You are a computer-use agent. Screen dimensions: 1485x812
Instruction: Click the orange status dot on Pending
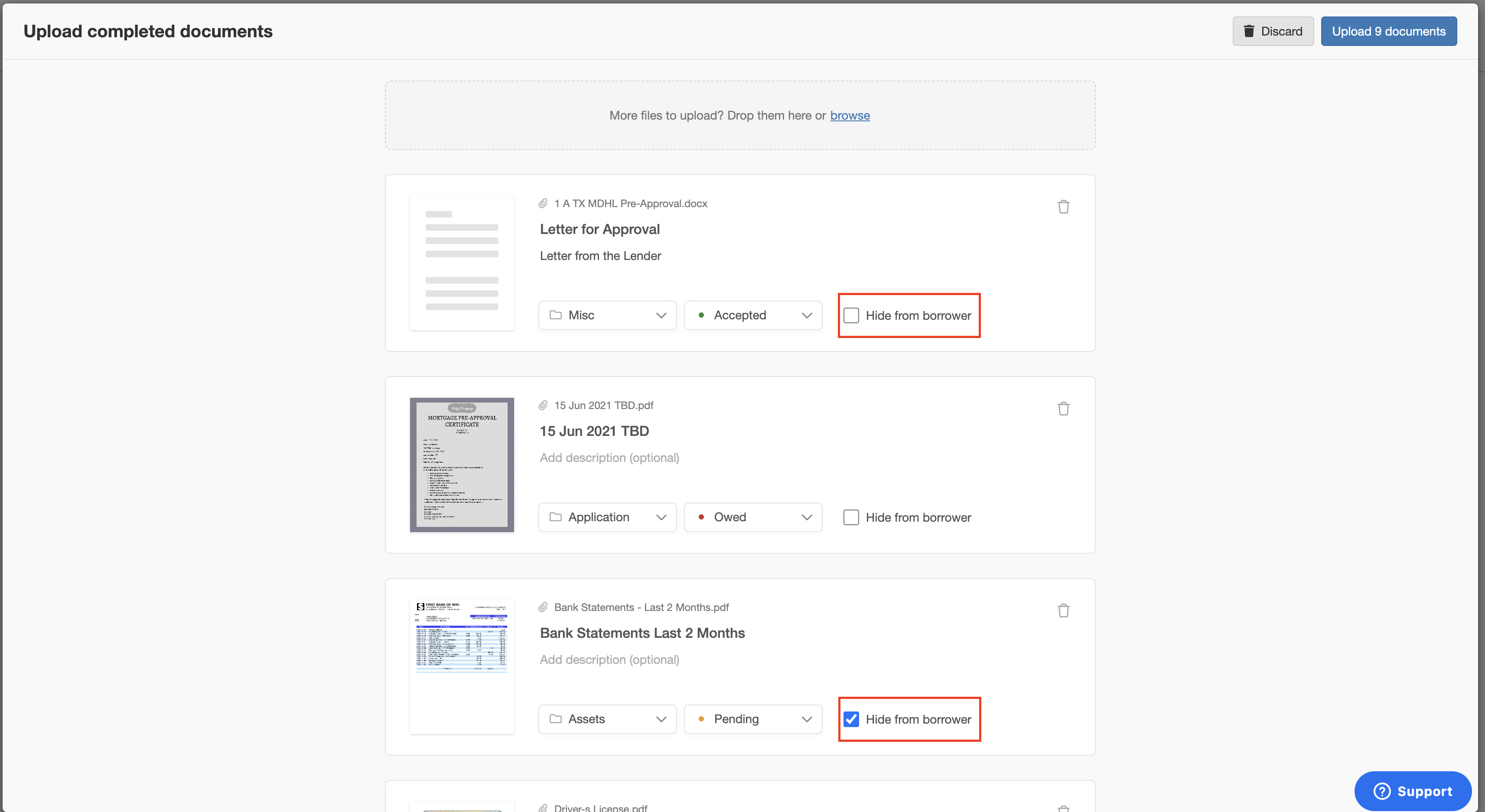click(701, 719)
